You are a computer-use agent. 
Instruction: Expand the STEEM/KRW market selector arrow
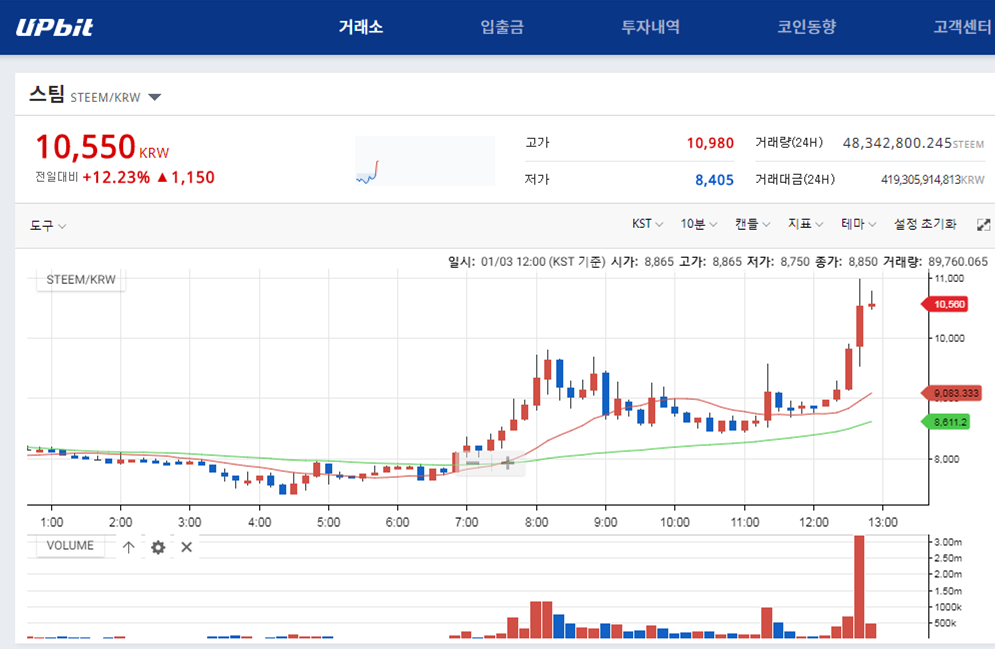[154, 97]
